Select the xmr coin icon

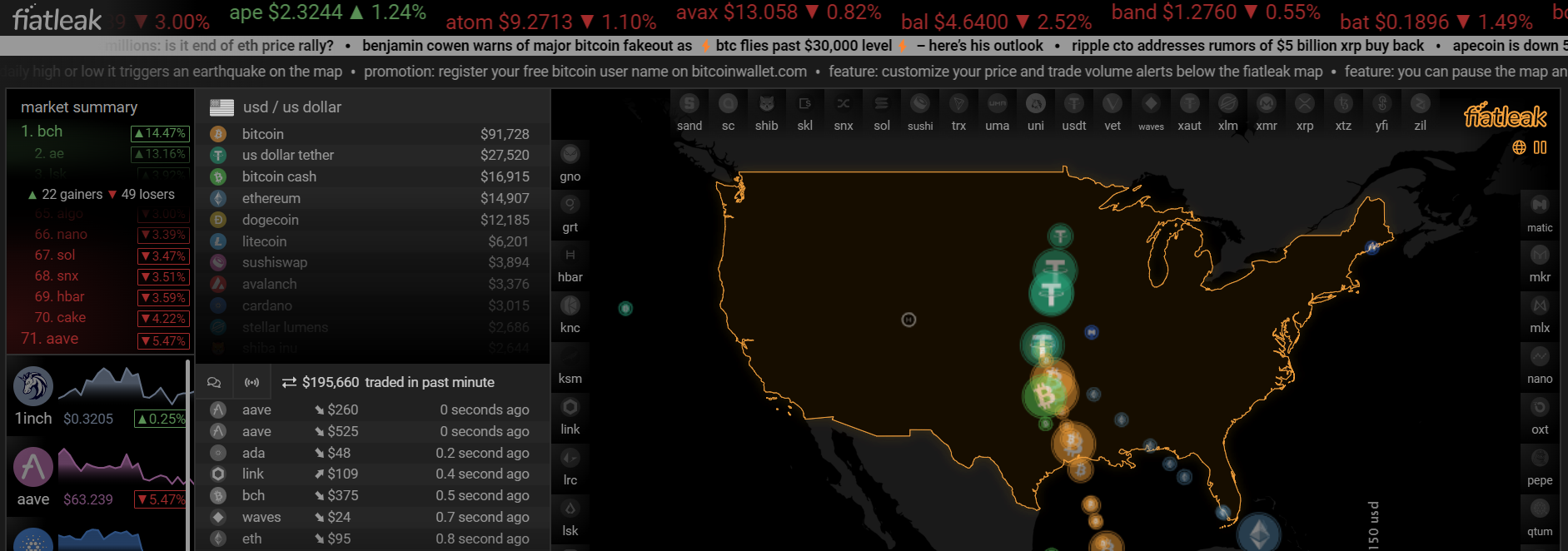(1267, 104)
